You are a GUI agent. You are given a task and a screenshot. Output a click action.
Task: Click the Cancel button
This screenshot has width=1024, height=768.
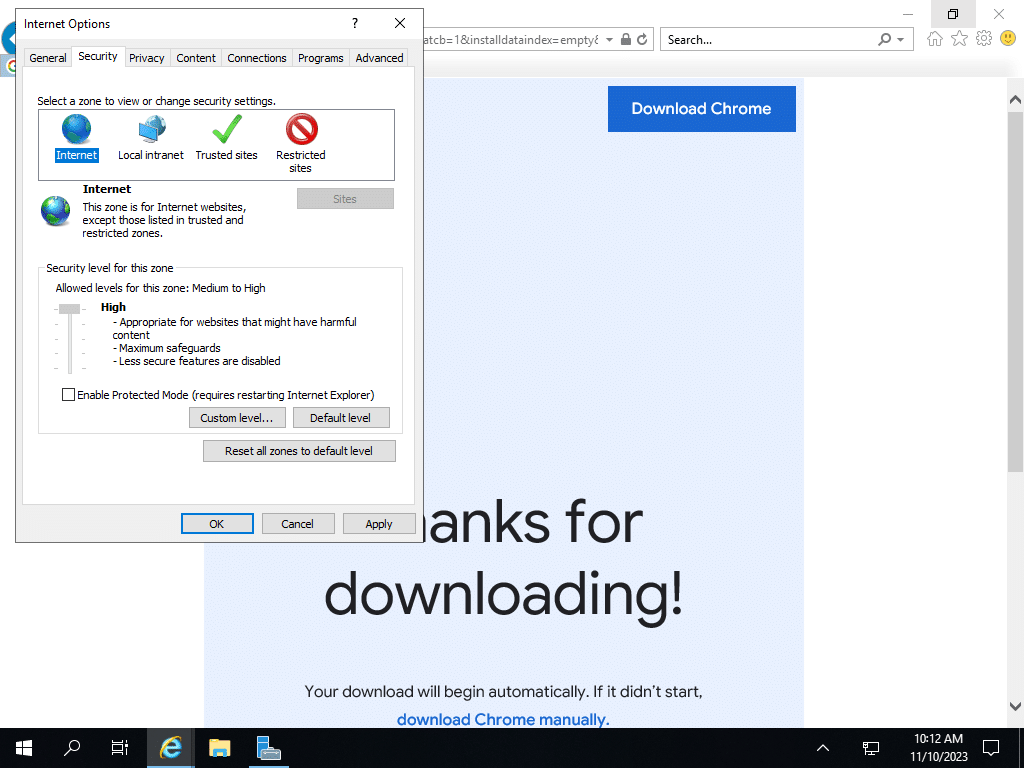[298, 524]
